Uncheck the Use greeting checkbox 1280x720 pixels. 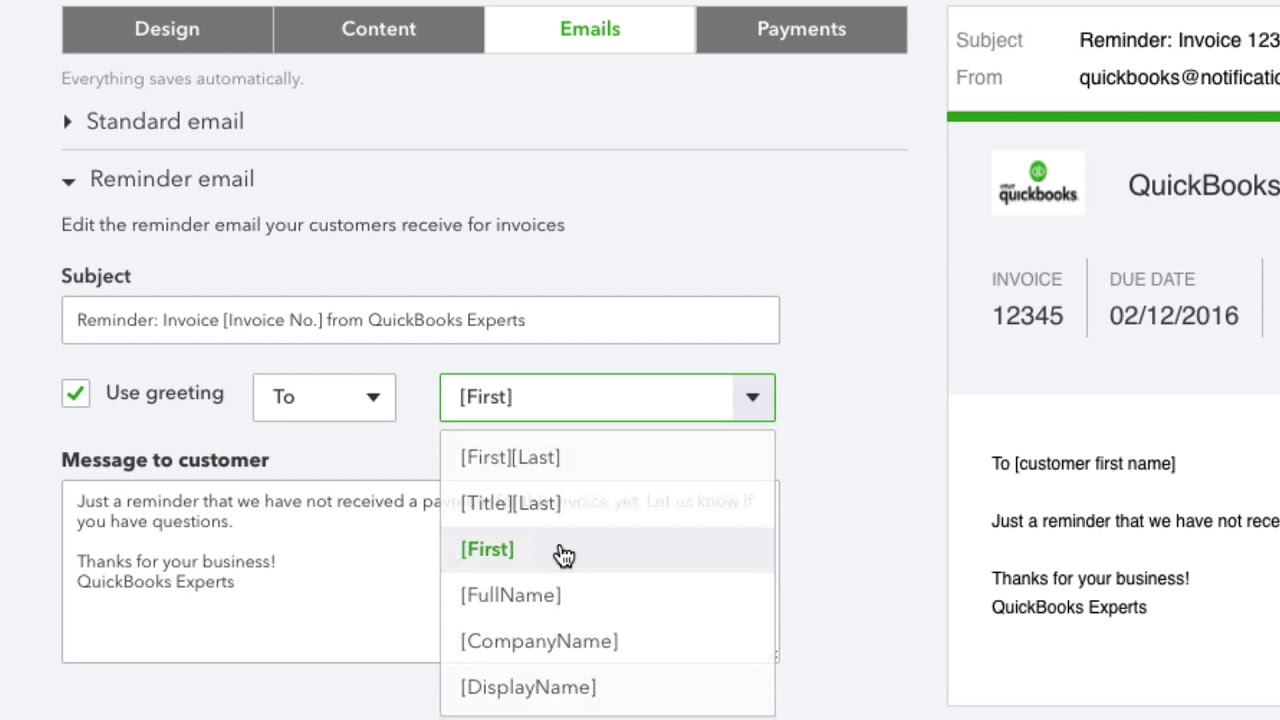point(76,394)
